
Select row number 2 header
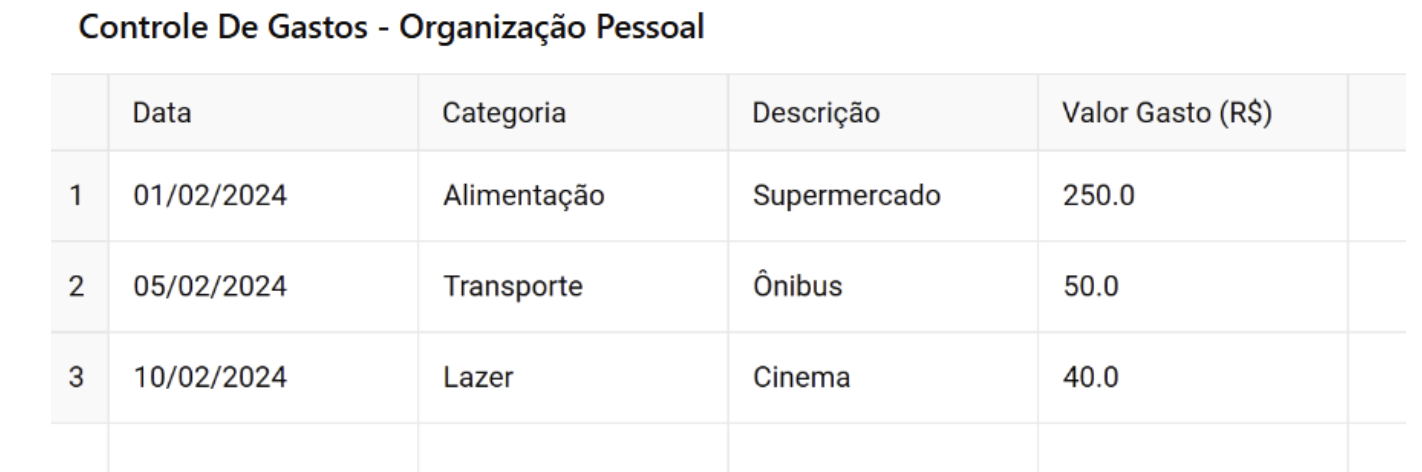(x=79, y=287)
